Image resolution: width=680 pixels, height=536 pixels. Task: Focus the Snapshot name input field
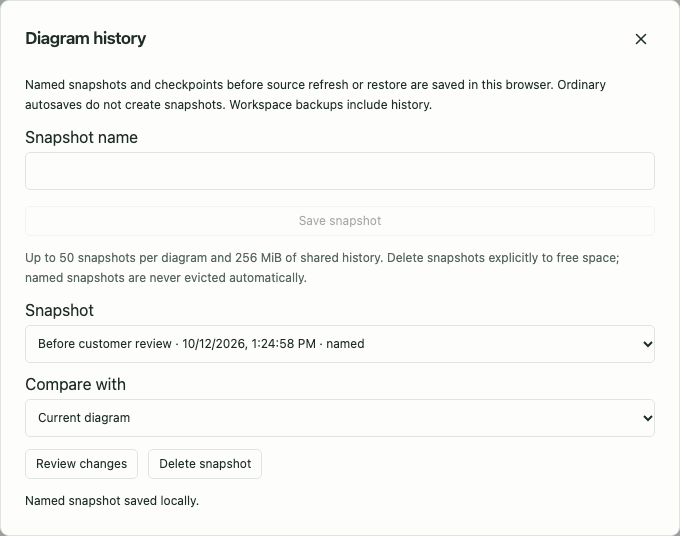click(x=340, y=171)
